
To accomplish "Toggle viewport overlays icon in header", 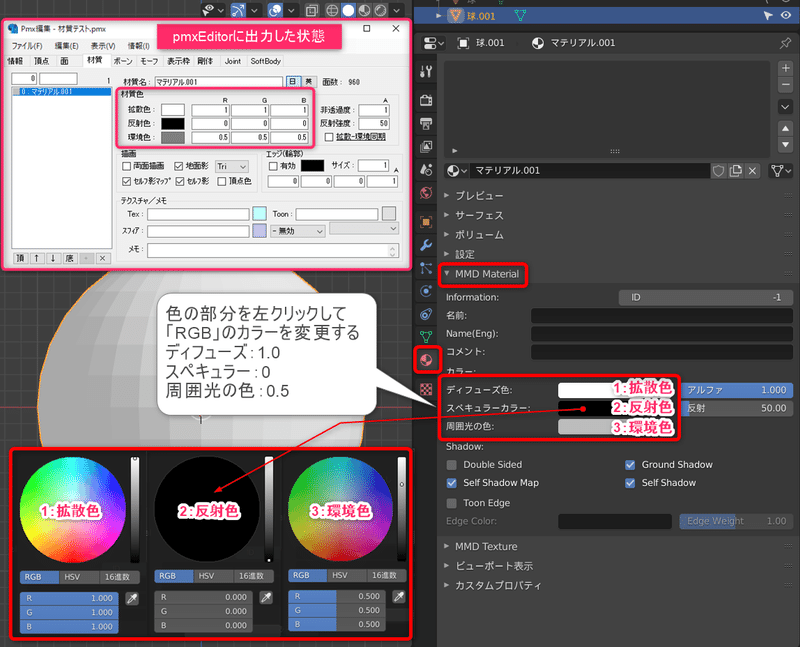I will [274, 10].
